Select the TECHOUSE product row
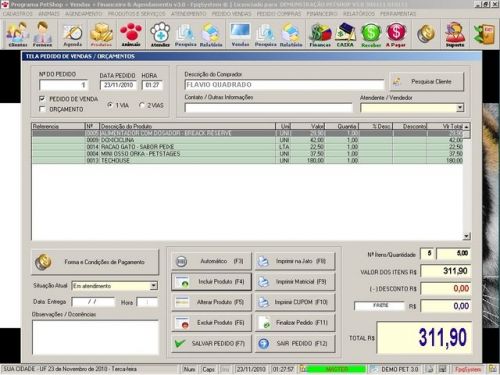 click(247, 160)
